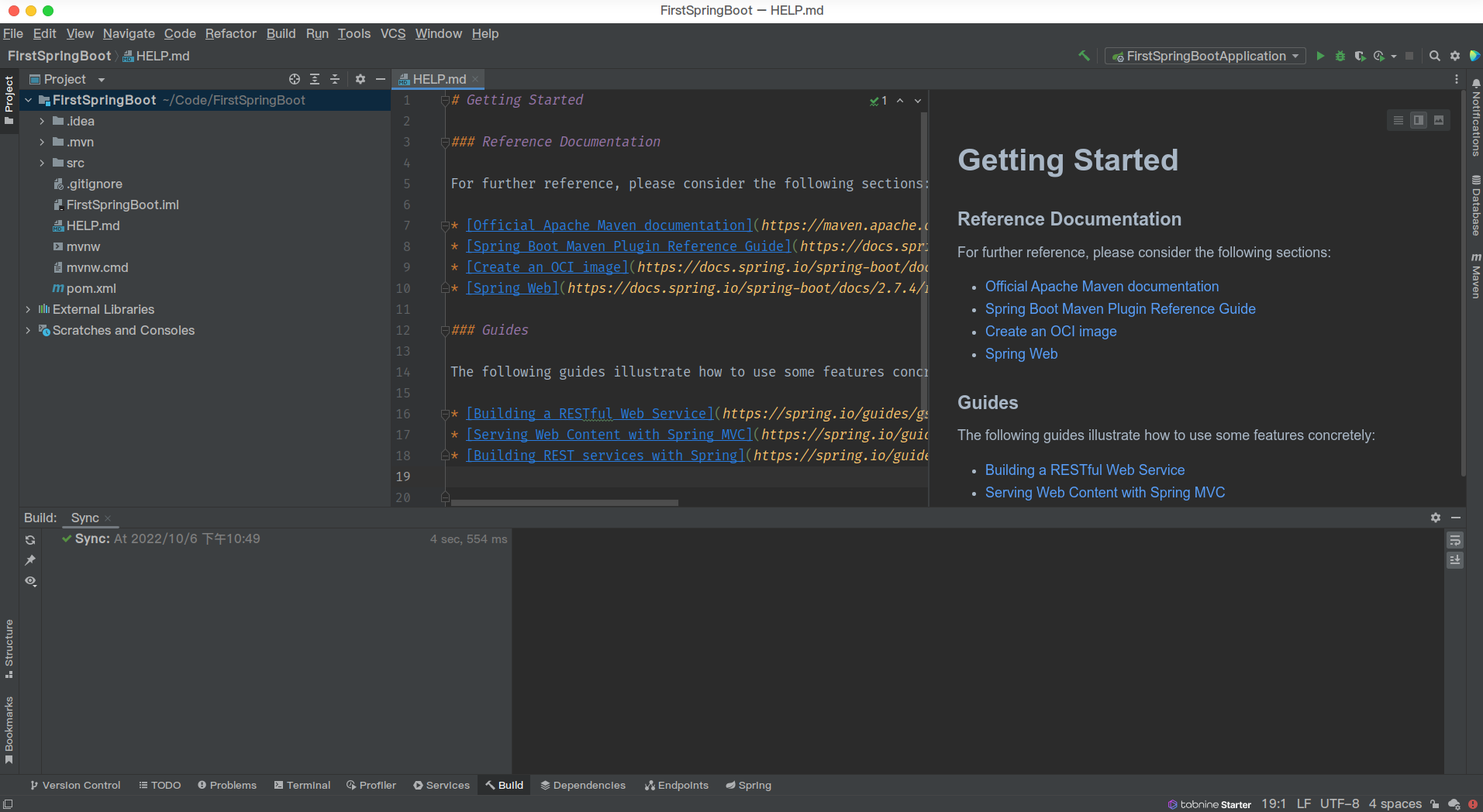The image size is (1483, 812).
Task: Open Build panel settings gear
Action: tap(1436, 518)
